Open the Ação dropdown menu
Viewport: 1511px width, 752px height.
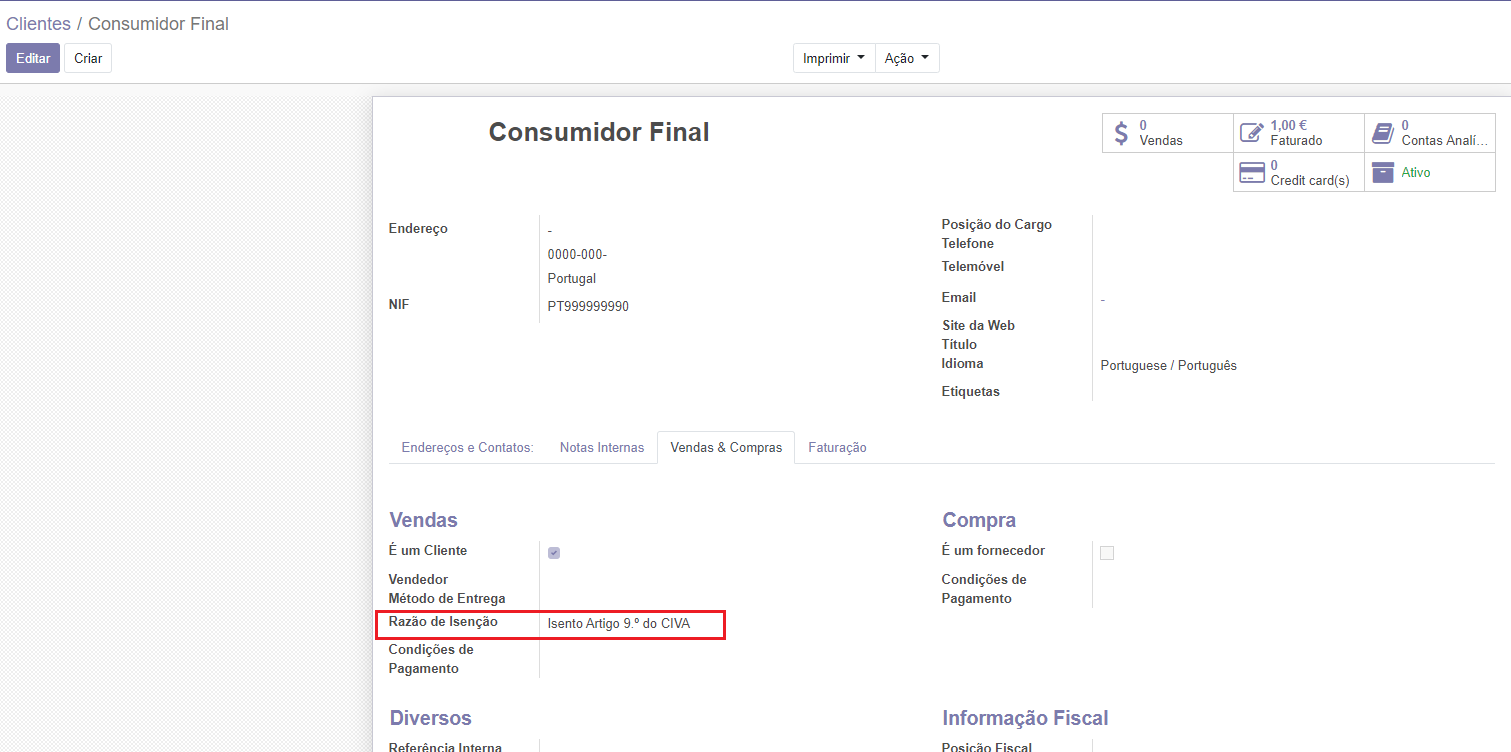coord(906,59)
